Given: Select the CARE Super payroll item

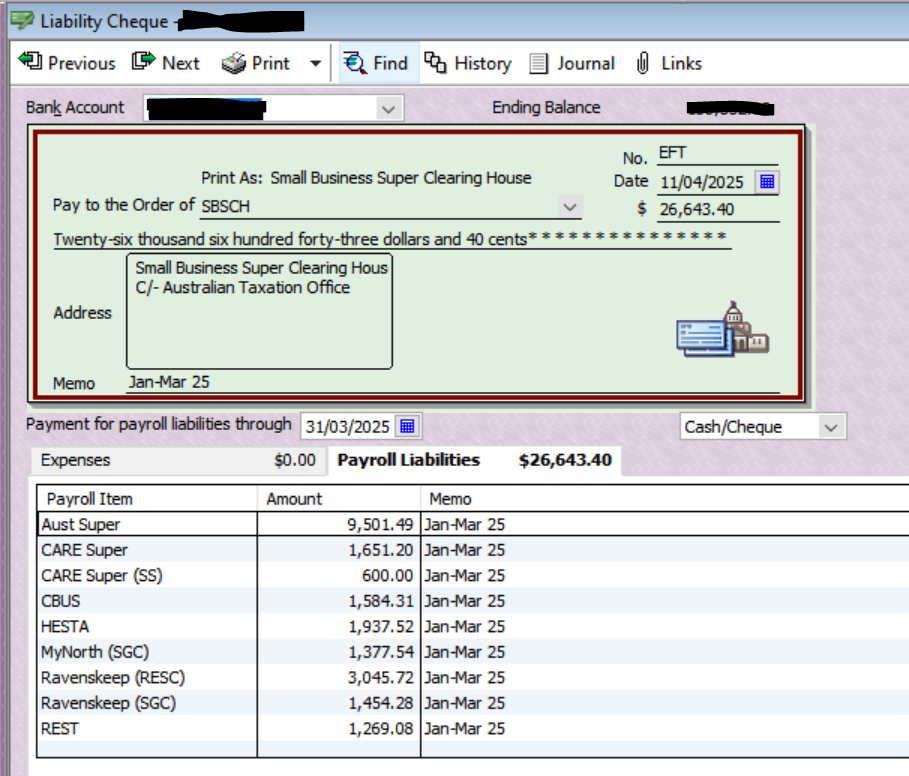Looking at the screenshot, I should click(x=148, y=550).
